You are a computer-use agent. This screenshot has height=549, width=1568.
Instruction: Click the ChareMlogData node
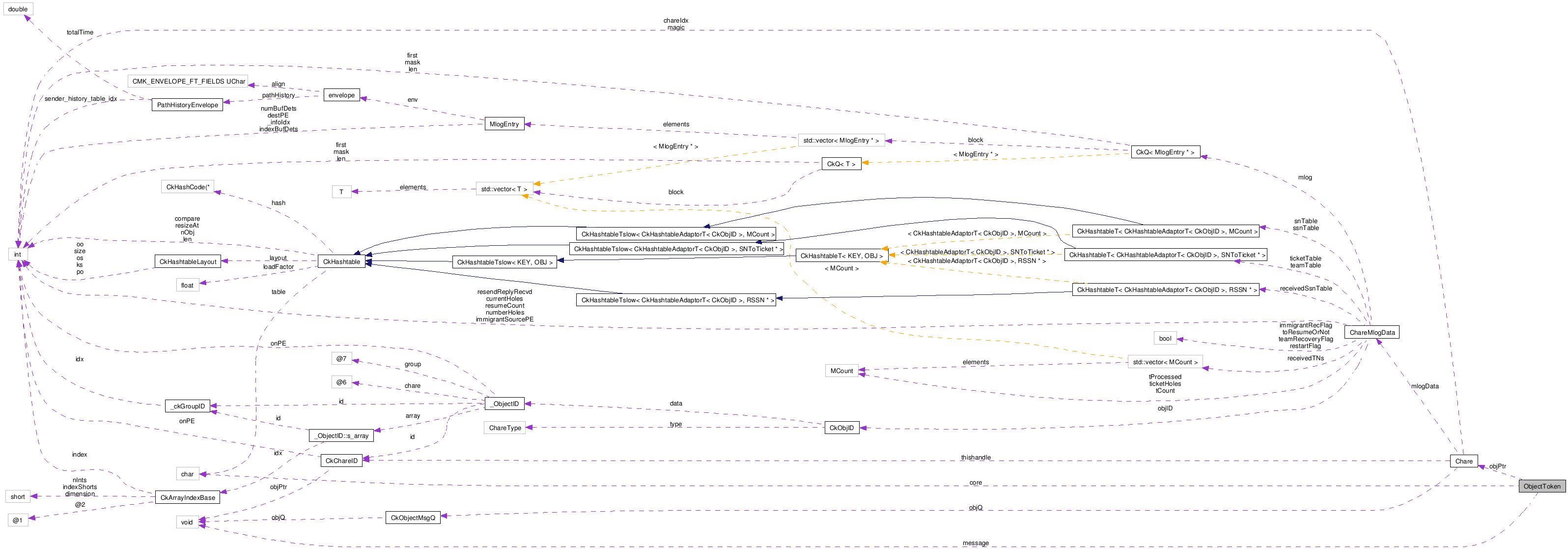1372,332
